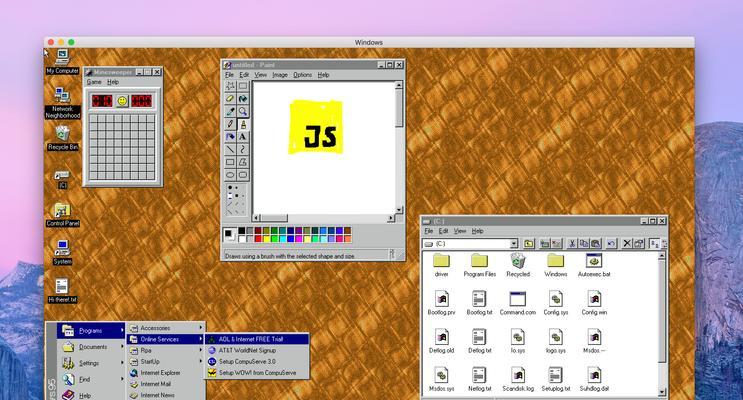Screen dimensions: 743x400
Task: Pick the Curve tool in Paint
Action: click(x=243, y=149)
